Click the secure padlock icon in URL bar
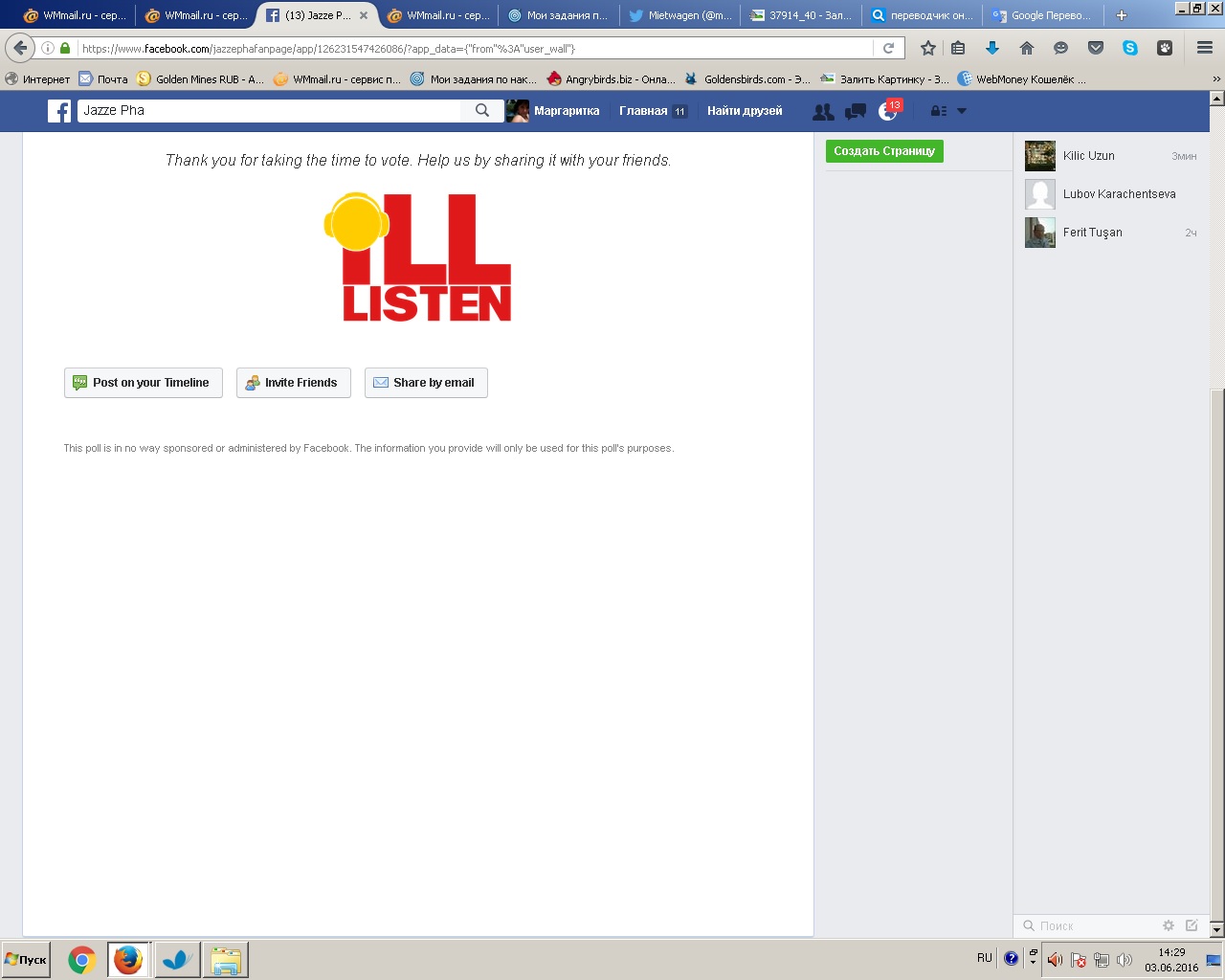Screen dimensions: 1225x980 point(65,48)
